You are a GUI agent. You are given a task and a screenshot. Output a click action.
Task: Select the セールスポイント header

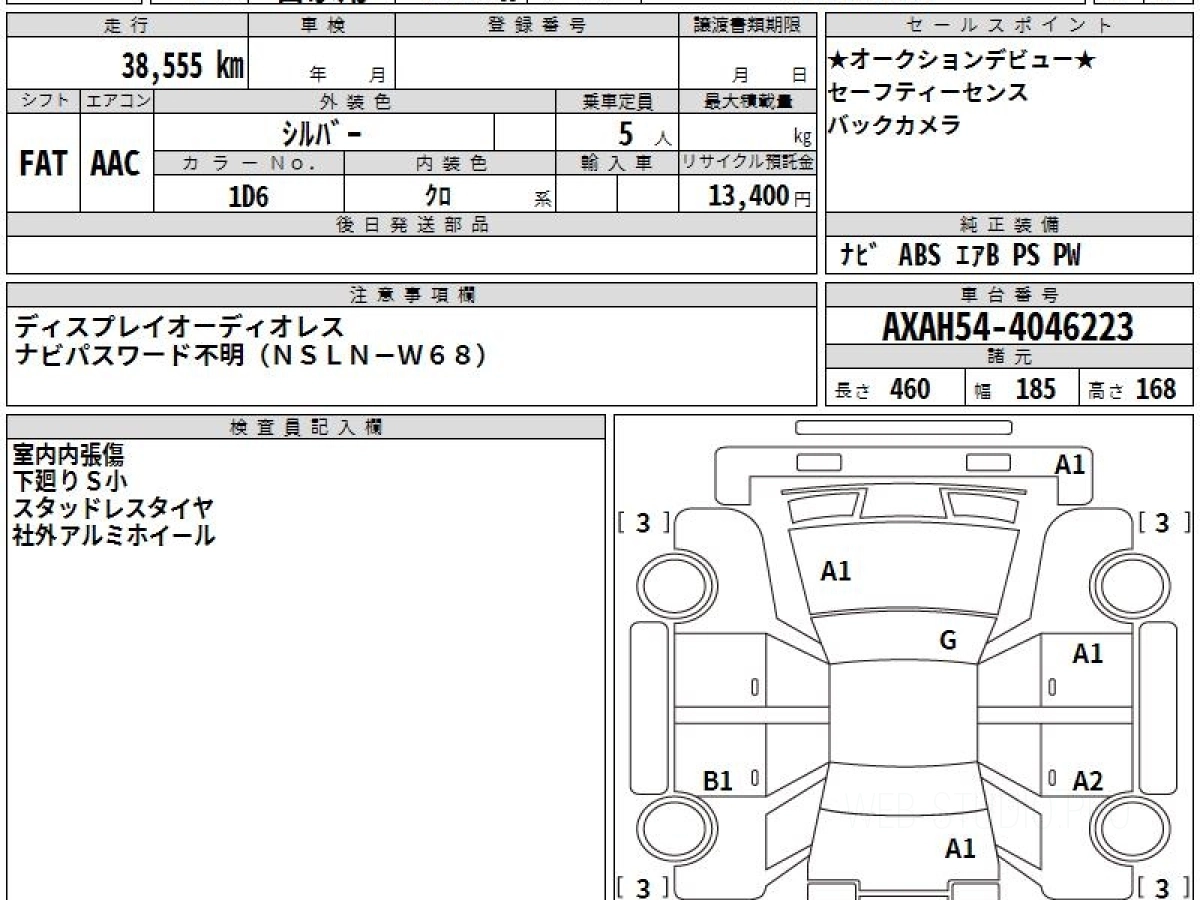pos(1010,26)
